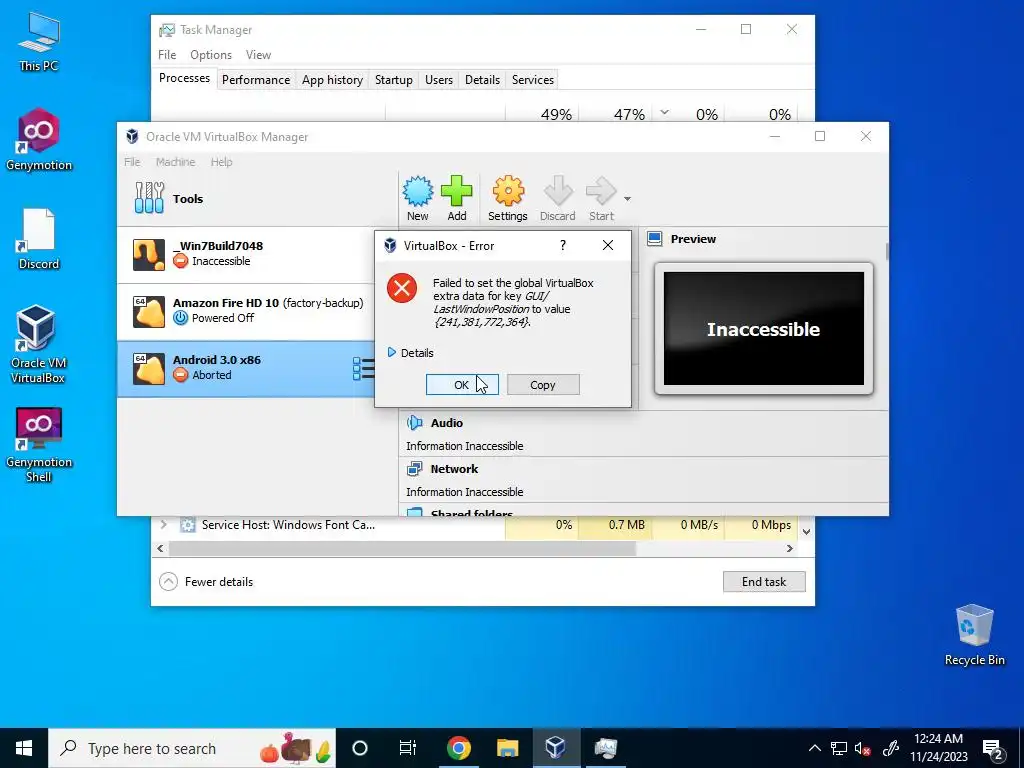This screenshot has width=1024, height=768.
Task: Click OK in the VirtualBox error dialog
Action: coord(462,385)
